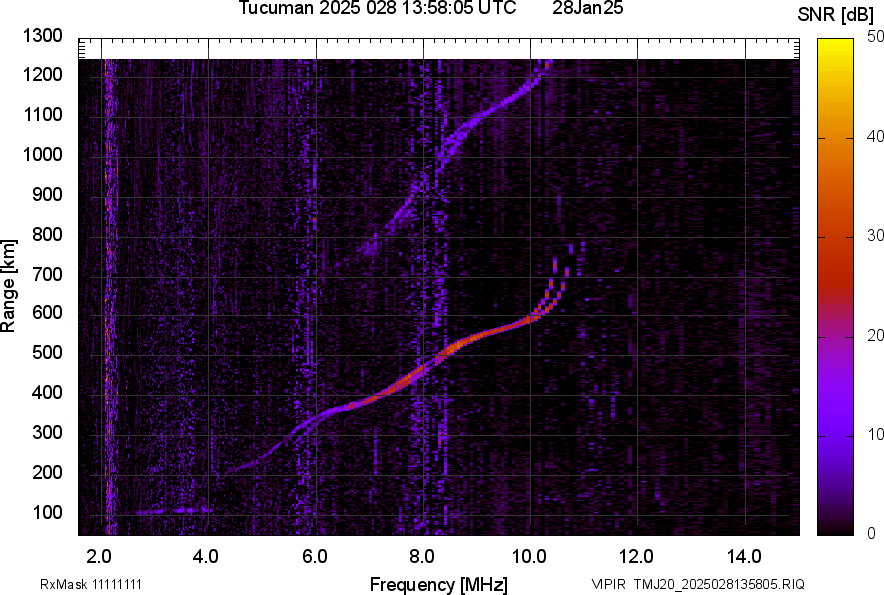Click the frequency tick label 8.0

click(x=421, y=557)
